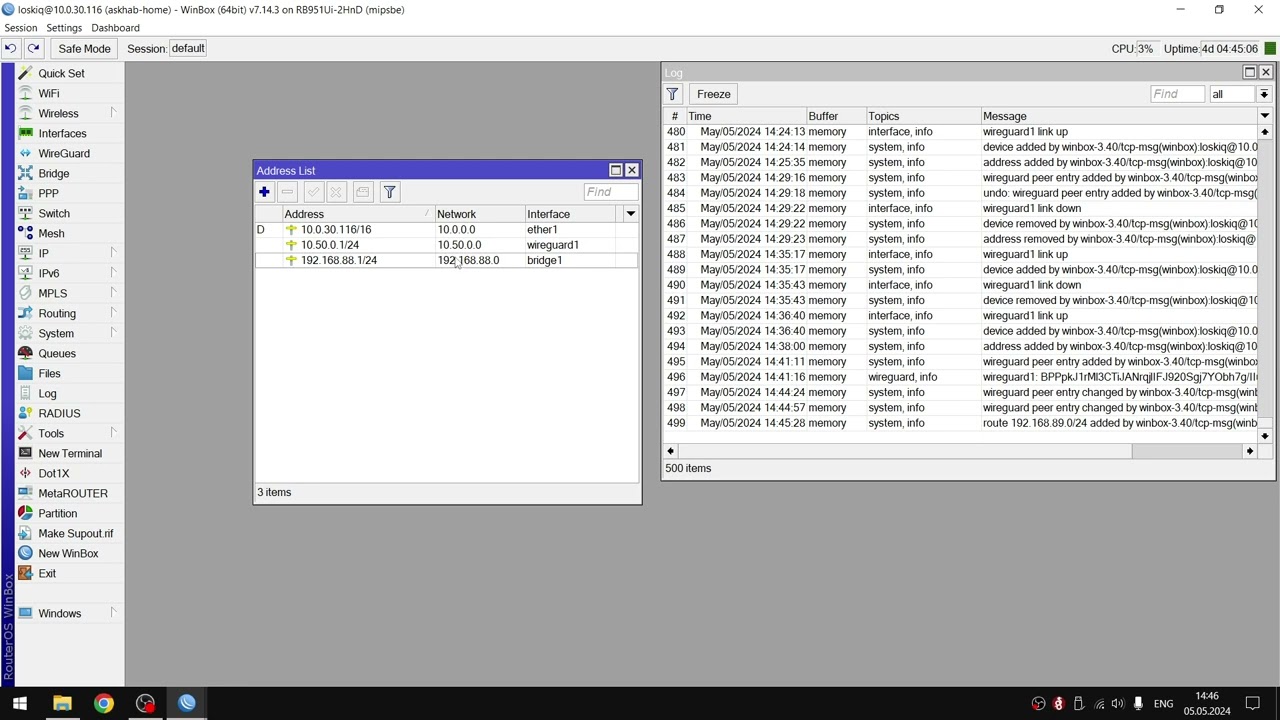This screenshot has height=720, width=1280.
Task: Open the Mesh section
Action: [51, 233]
